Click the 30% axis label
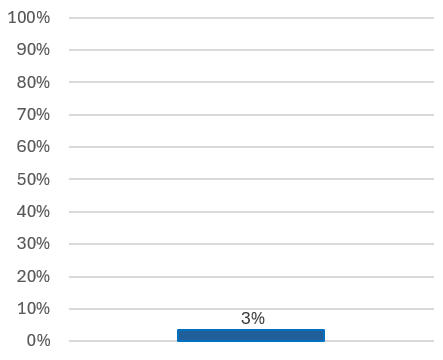443x360 pixels. click(x=33, y=244)
